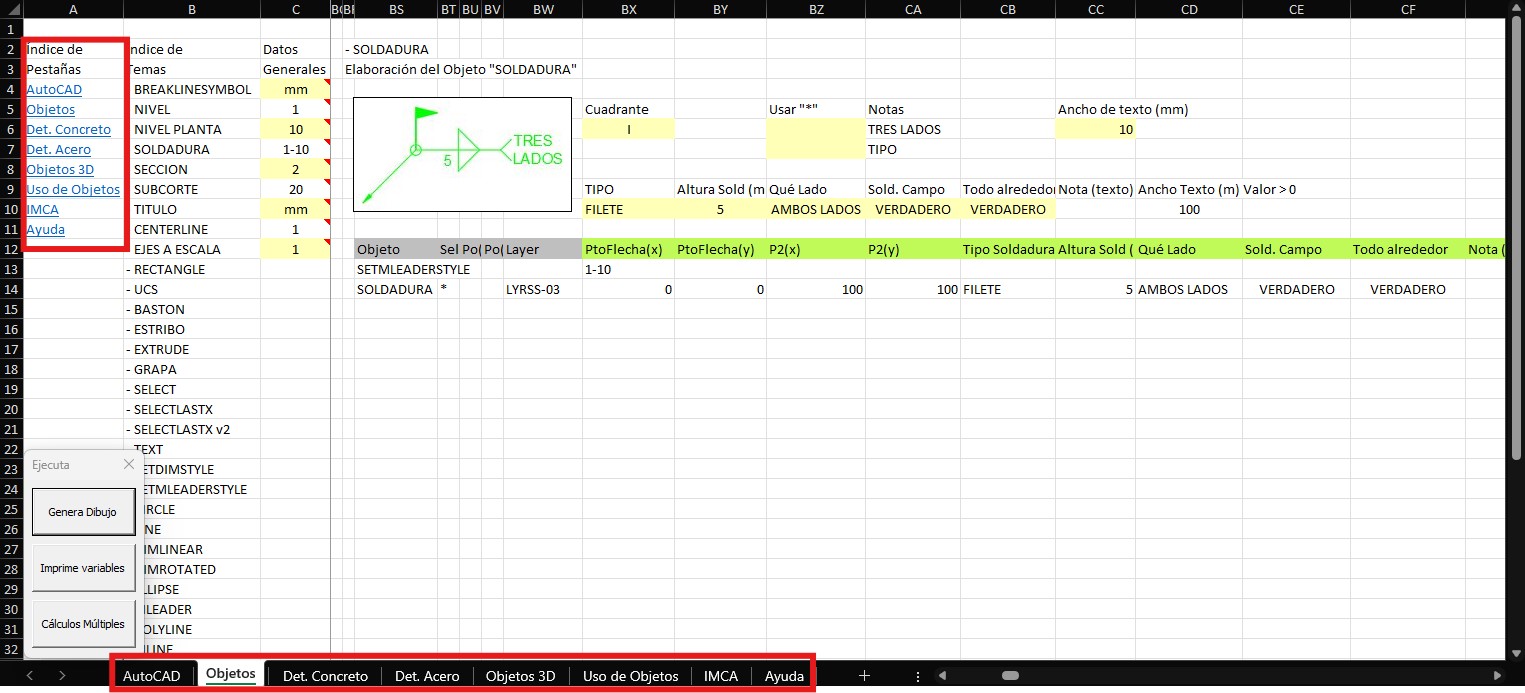This screenshot has height=693, width=1525.
Task: Follow the Det. Acero link in column A
Action: (58, 150)
